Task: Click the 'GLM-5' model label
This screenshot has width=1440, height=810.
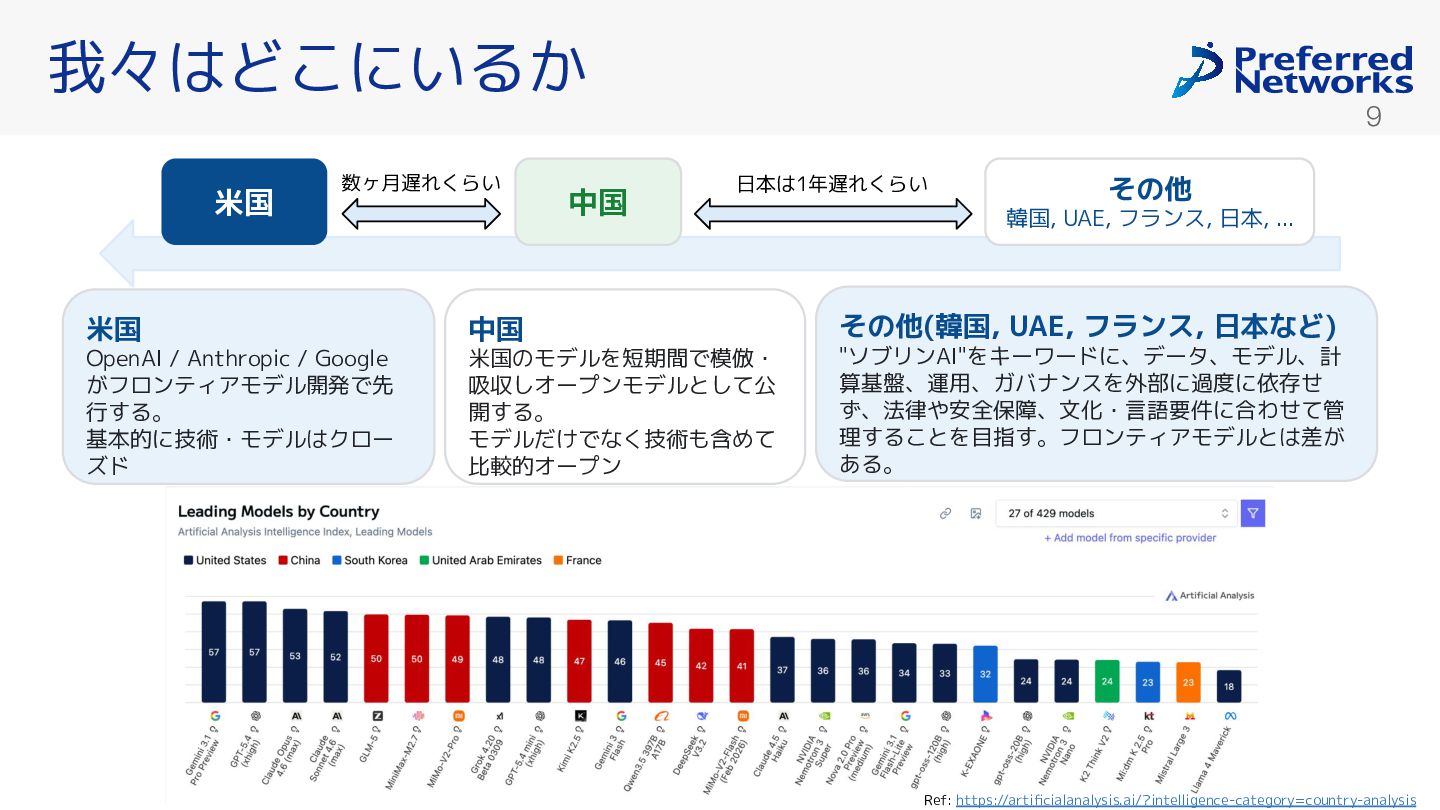Action: click(x=367, y=749)
